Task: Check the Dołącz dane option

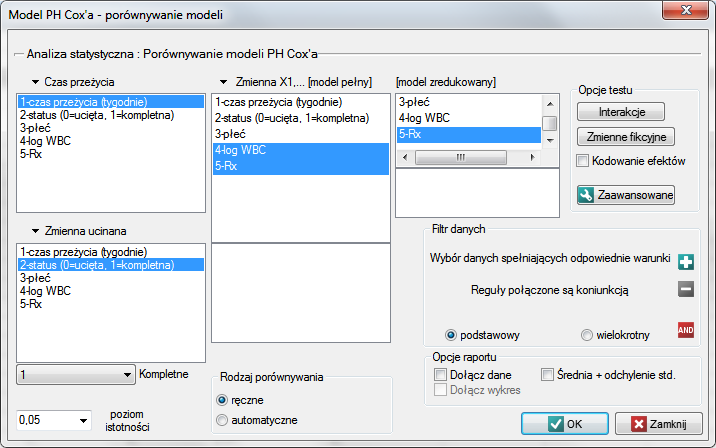Action: point(441,374)
